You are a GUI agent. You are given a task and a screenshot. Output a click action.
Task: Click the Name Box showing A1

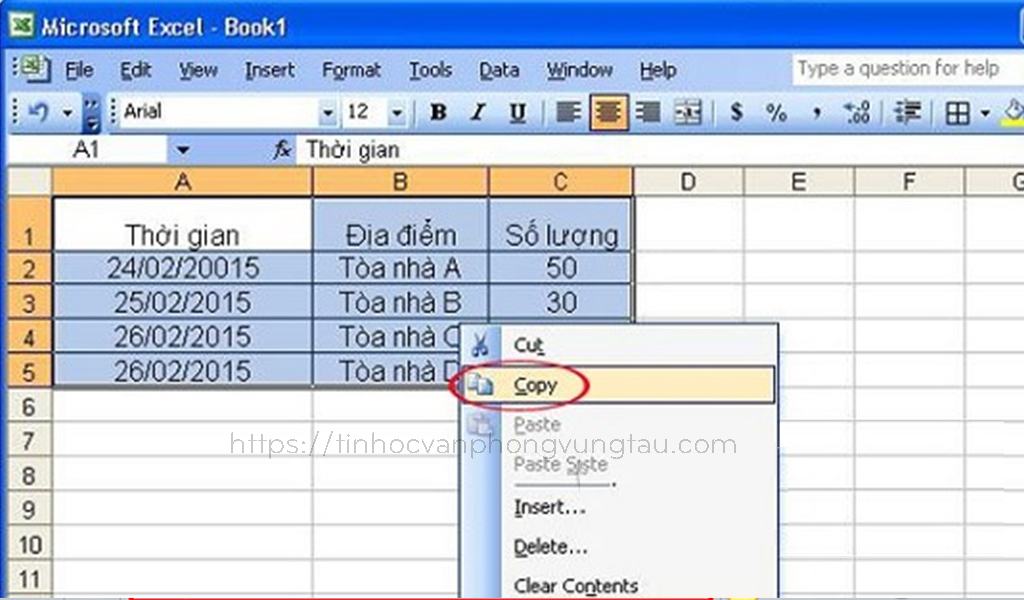pos(88,150)
